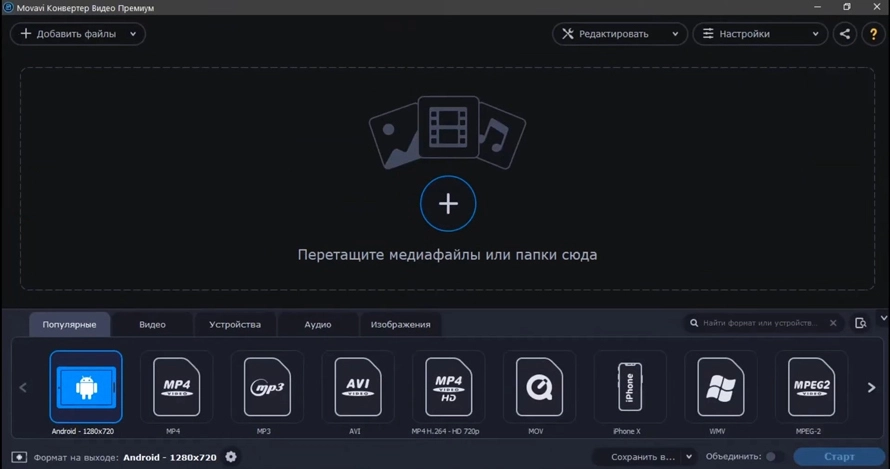Select the AVI video format icon
The image size is (890, 469).
(358, 387)
